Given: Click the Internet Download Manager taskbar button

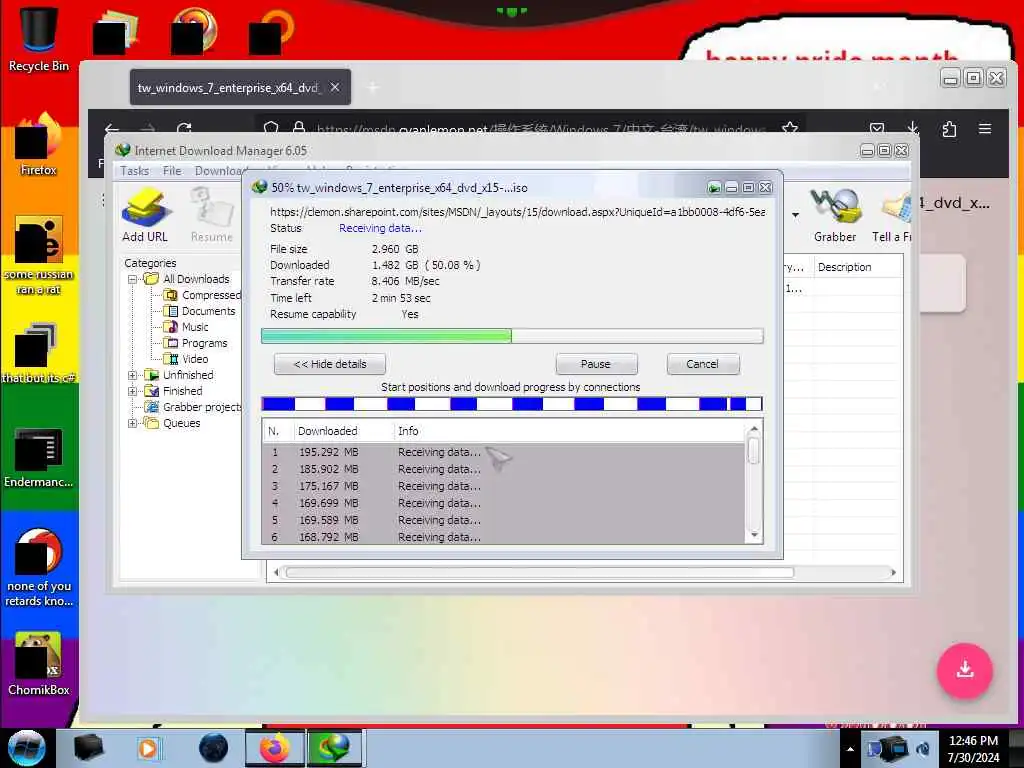Looking at the screenshot, I should point(333,748).
